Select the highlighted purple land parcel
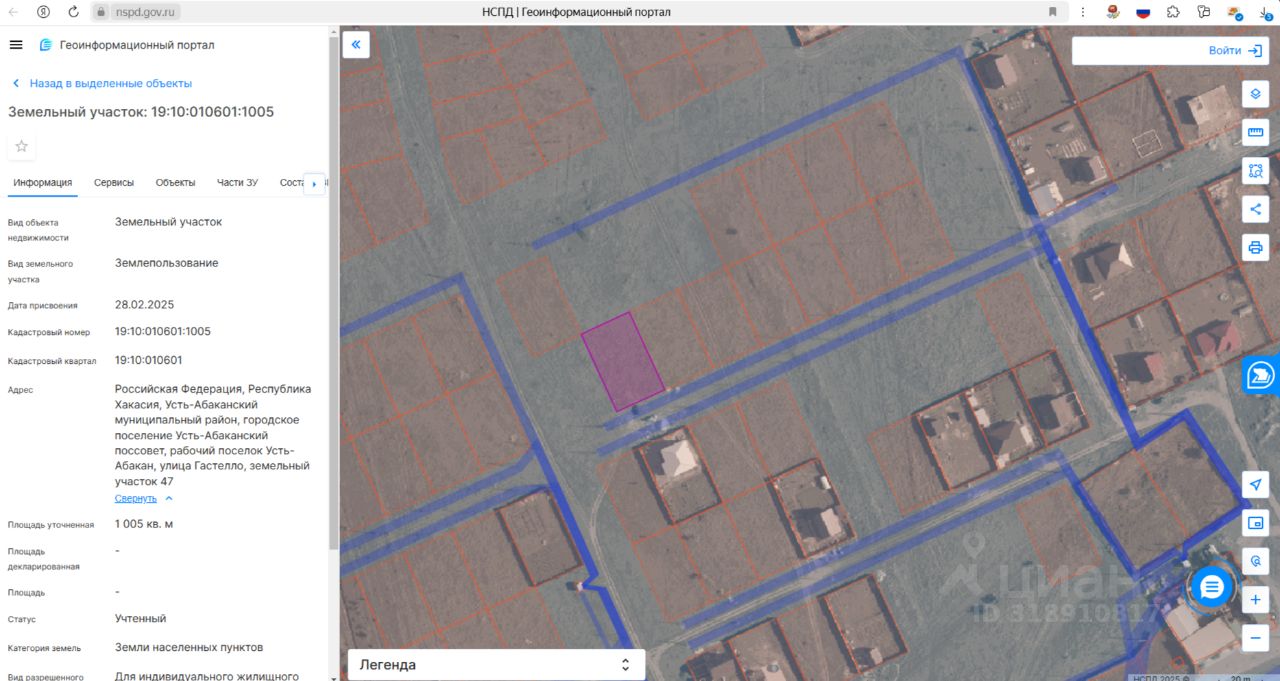1280x681 pixels. [623, 361]
